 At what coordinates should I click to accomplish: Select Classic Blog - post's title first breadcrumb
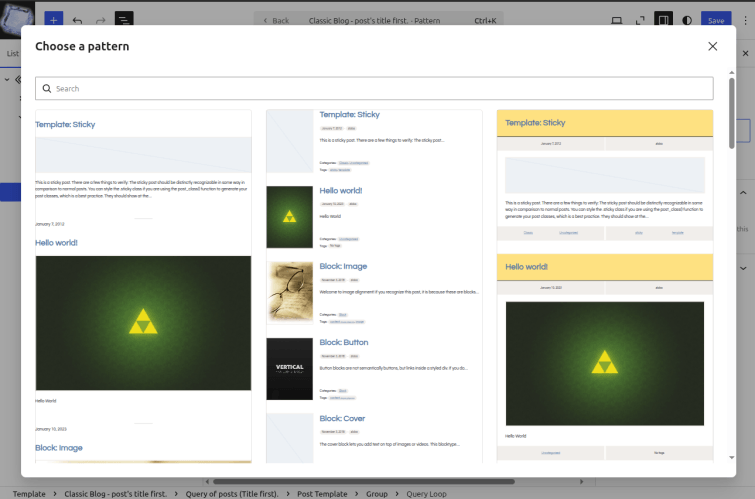116,494
